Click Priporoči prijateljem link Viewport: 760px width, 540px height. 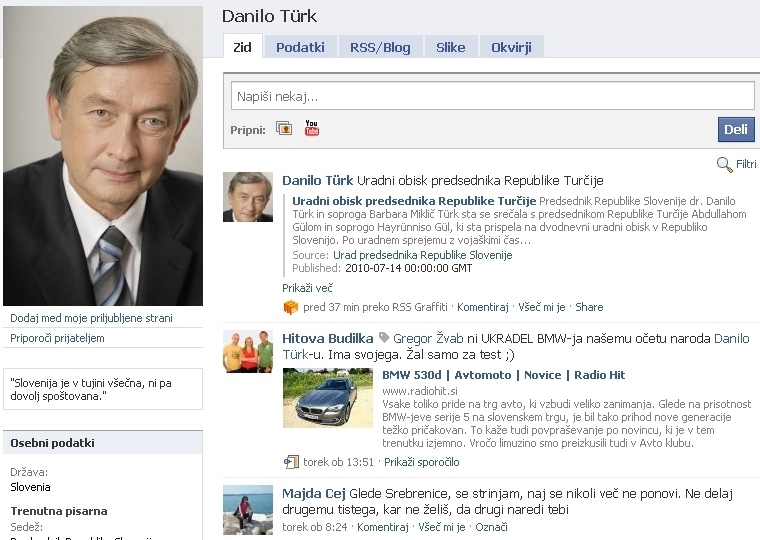[57, 338]
